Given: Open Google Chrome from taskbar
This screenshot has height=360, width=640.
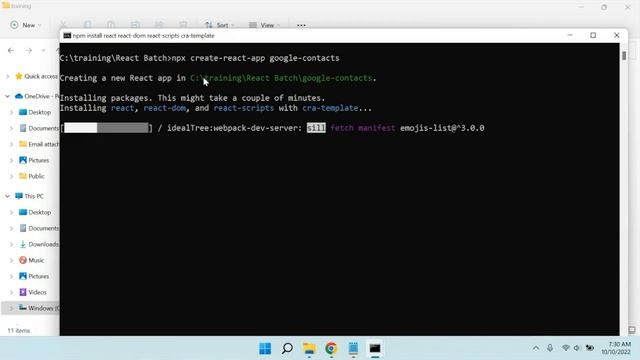Looking at the screenshot, I should coord(331,349).
